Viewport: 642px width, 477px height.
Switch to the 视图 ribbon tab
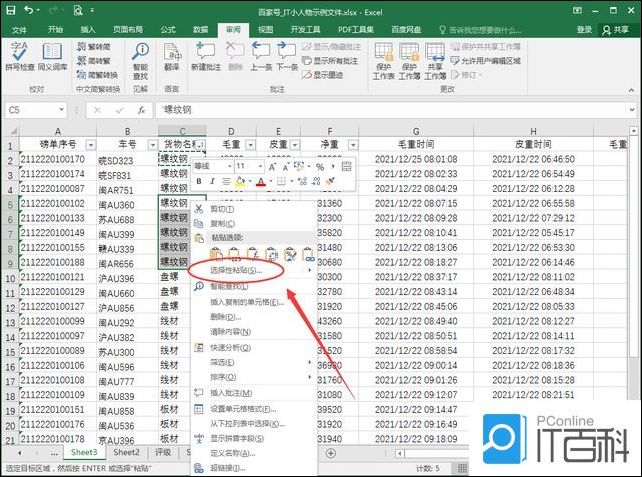coord(265,29)
